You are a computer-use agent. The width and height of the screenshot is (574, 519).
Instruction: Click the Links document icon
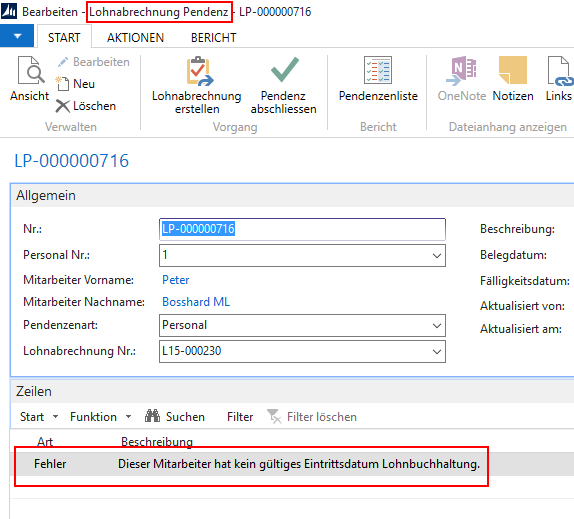click(560, 71)
